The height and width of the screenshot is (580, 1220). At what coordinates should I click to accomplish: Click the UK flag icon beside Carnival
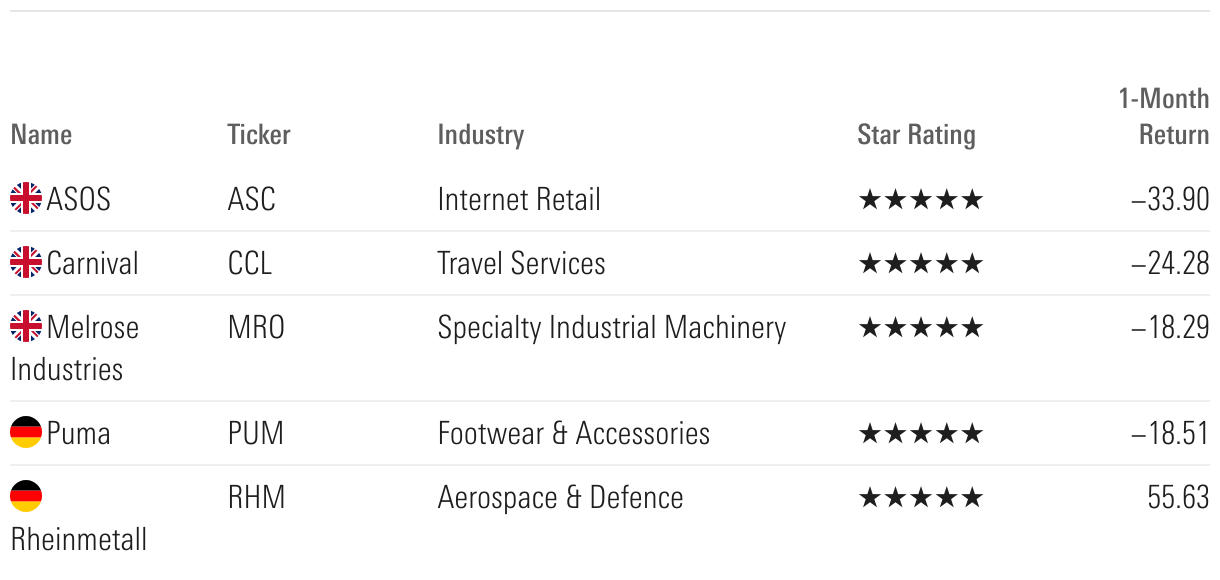point(26,263)
